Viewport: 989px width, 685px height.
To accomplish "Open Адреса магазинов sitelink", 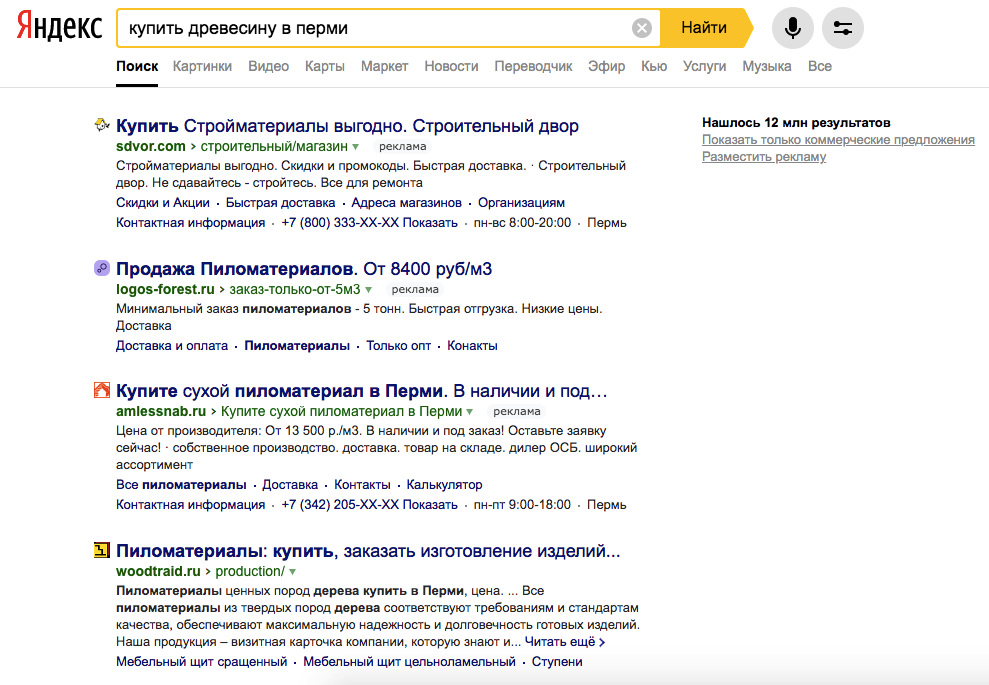I will click(x=406, y=202).
